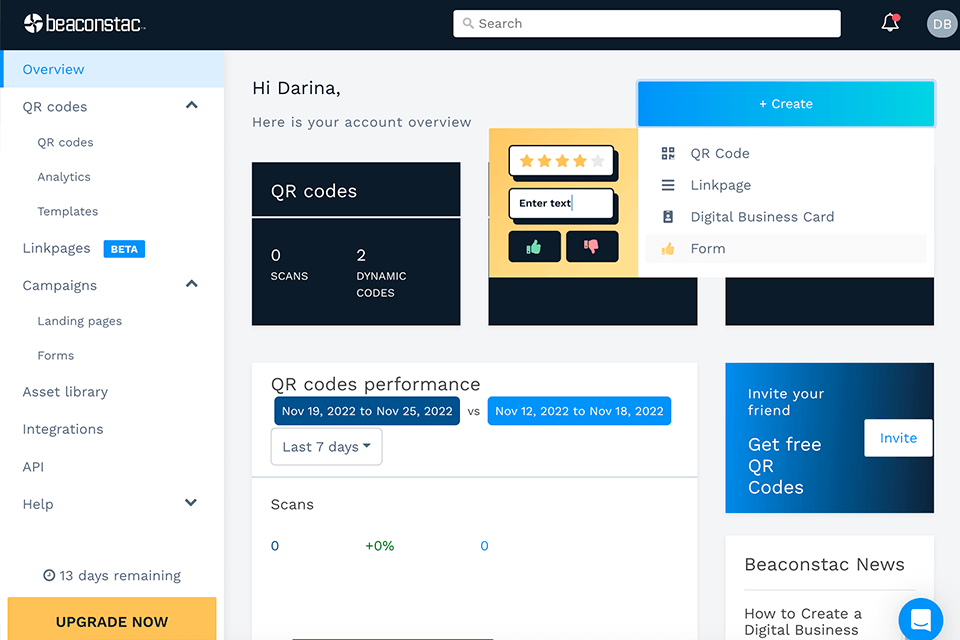Open the Nov 19 to Nov 25 date range
Image resolution: width=960 pixels, height=640 pixels.
point(367,411)
